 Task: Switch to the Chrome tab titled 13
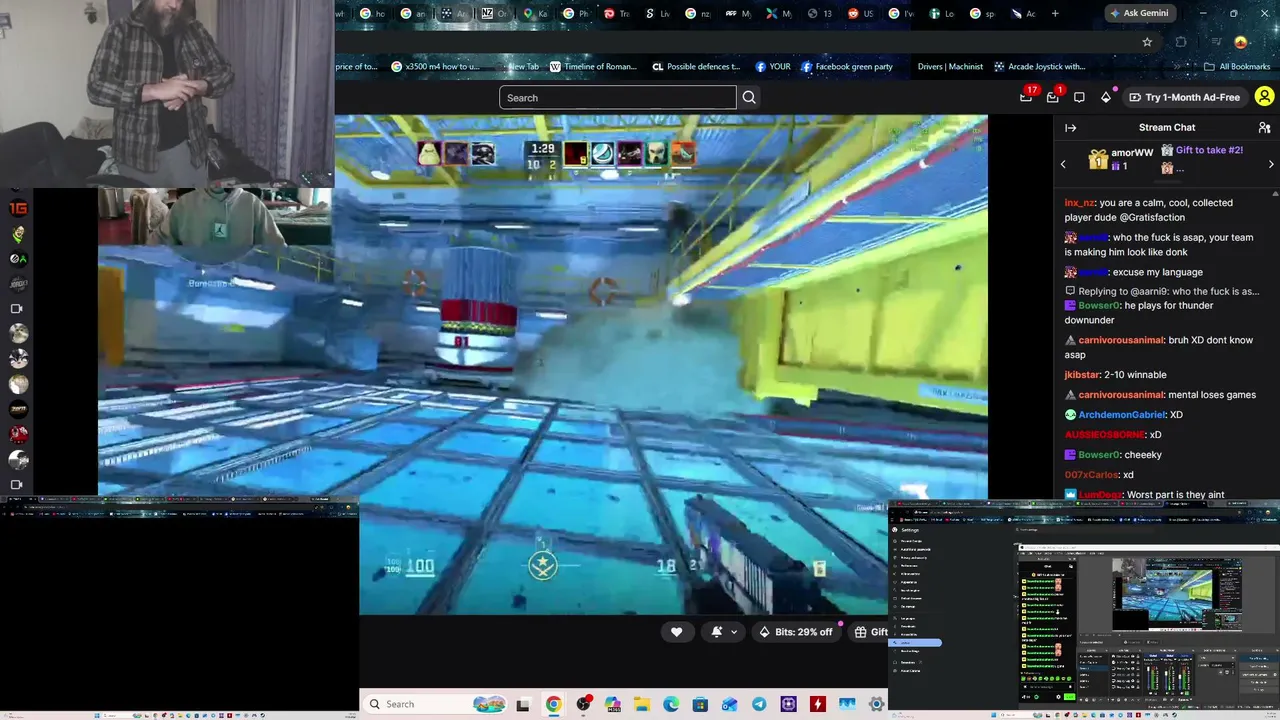[x=820, y=13]
